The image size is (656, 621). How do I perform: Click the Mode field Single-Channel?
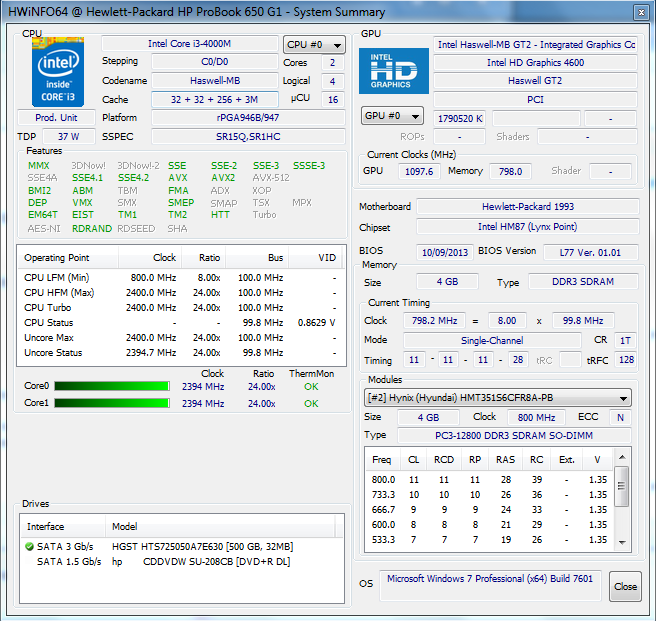[492, 341]
